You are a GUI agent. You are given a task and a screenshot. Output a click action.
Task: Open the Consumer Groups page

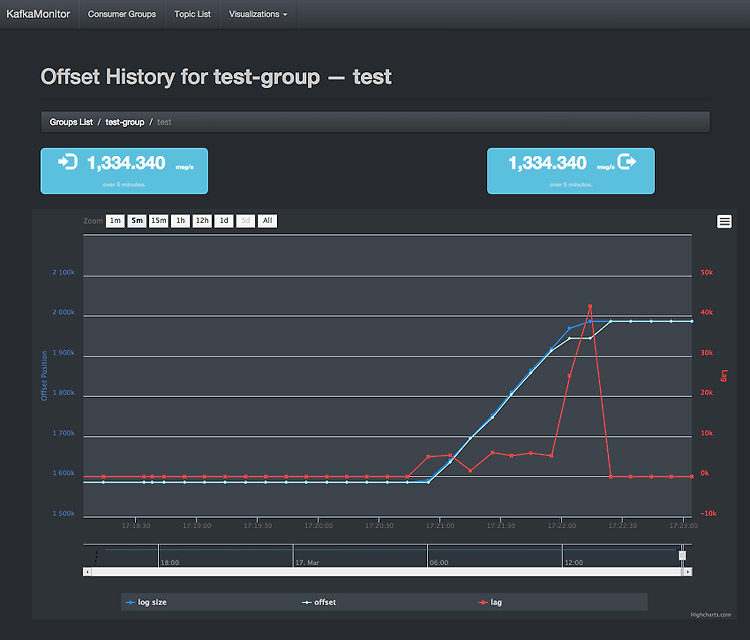point(122,14)
